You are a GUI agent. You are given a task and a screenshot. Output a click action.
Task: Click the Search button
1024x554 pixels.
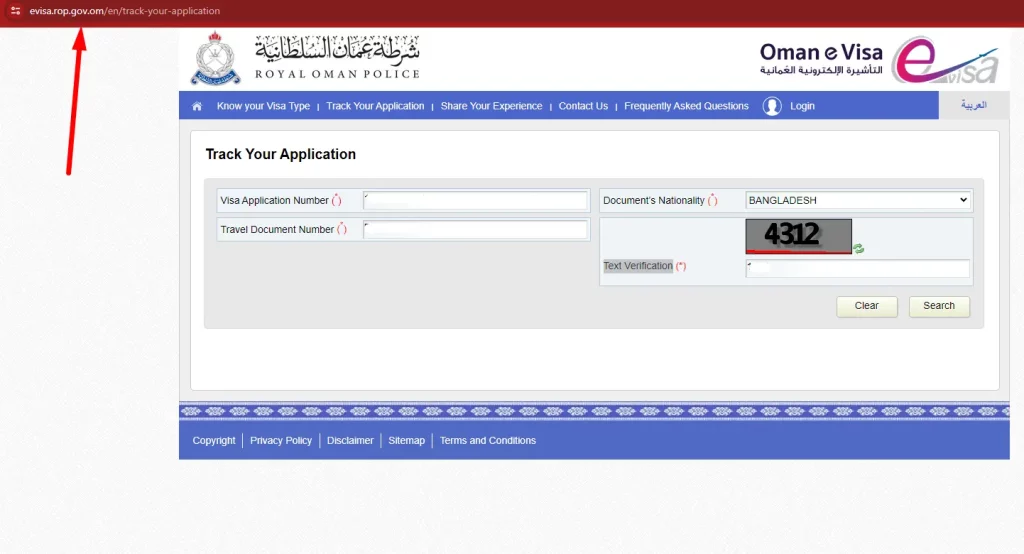tap(939, 306)
